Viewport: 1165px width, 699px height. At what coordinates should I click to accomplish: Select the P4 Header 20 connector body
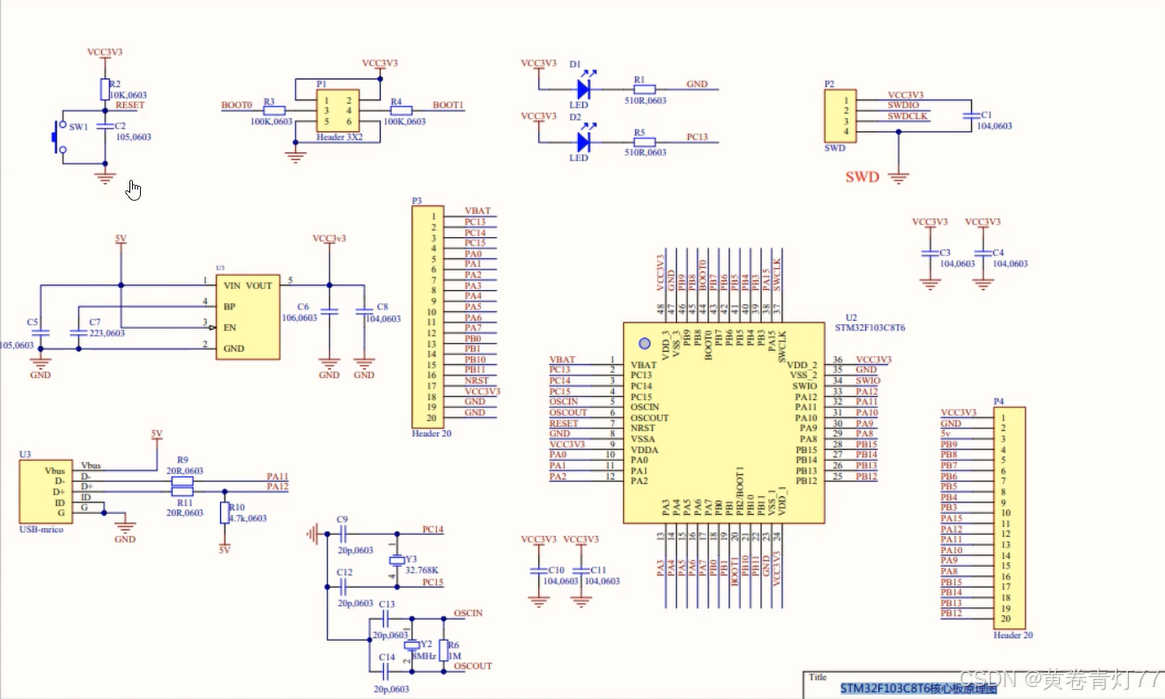tap(1010, 518)
